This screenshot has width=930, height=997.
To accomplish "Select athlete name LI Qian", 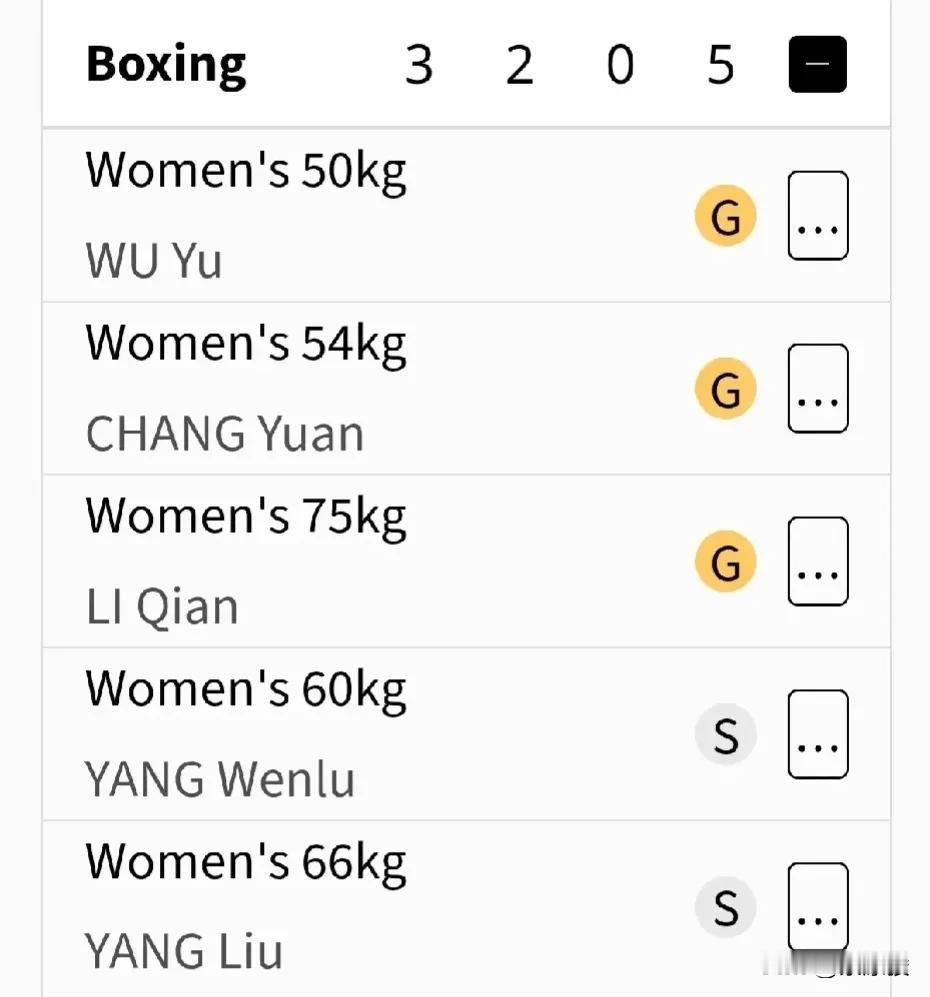I will click(x=162, y=607).
